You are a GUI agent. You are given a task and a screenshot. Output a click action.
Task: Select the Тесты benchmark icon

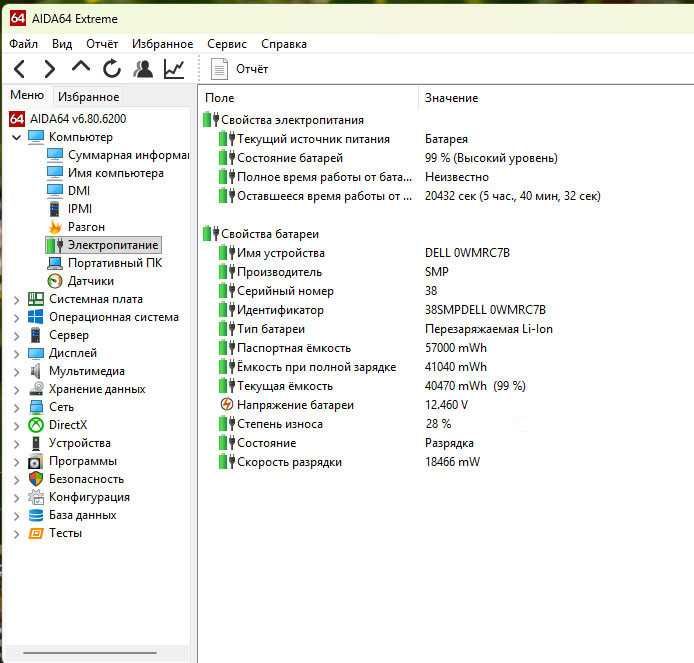click(x=36, y=533)
